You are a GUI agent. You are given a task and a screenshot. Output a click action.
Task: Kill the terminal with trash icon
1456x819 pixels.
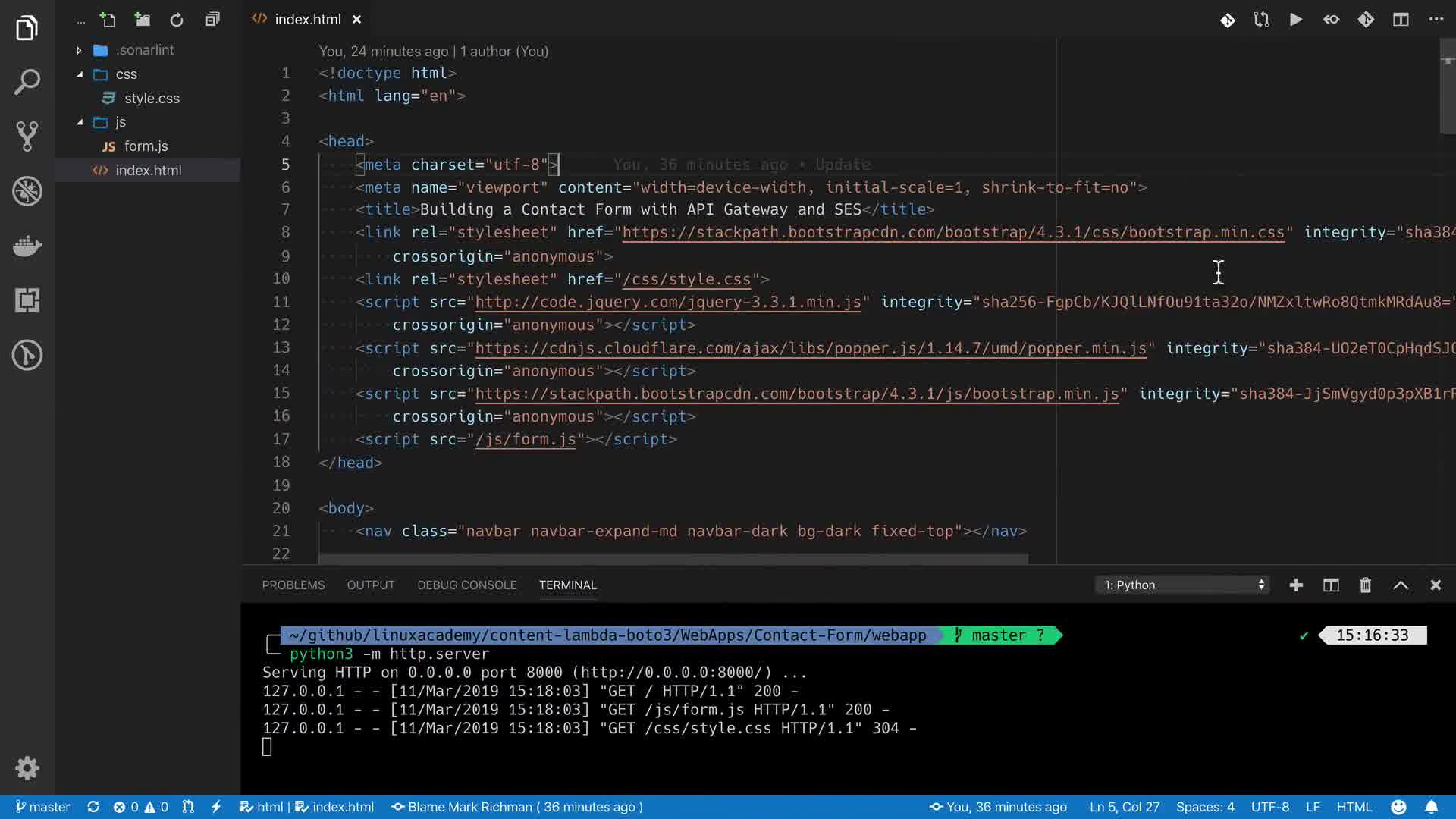(x=1365, y=585)
